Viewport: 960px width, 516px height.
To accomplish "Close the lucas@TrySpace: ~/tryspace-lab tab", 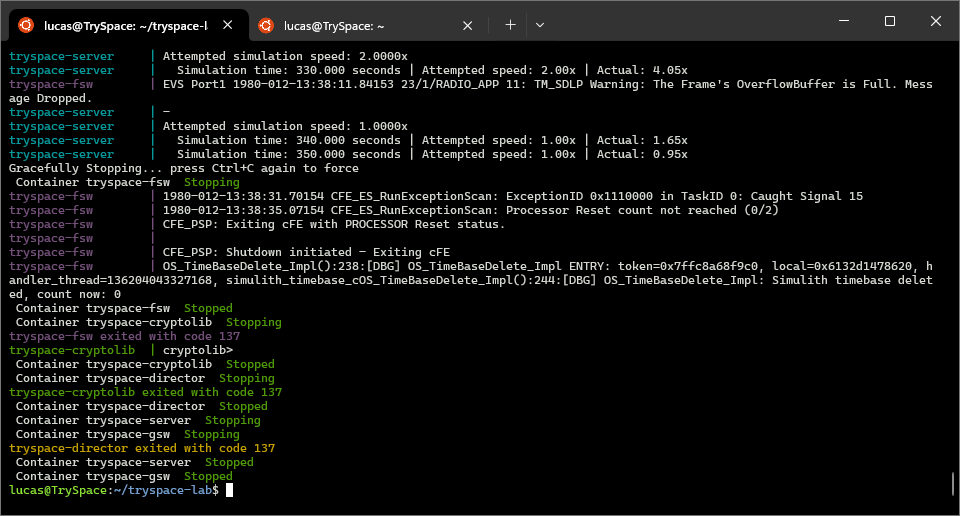I will click(x=228, y=25).
